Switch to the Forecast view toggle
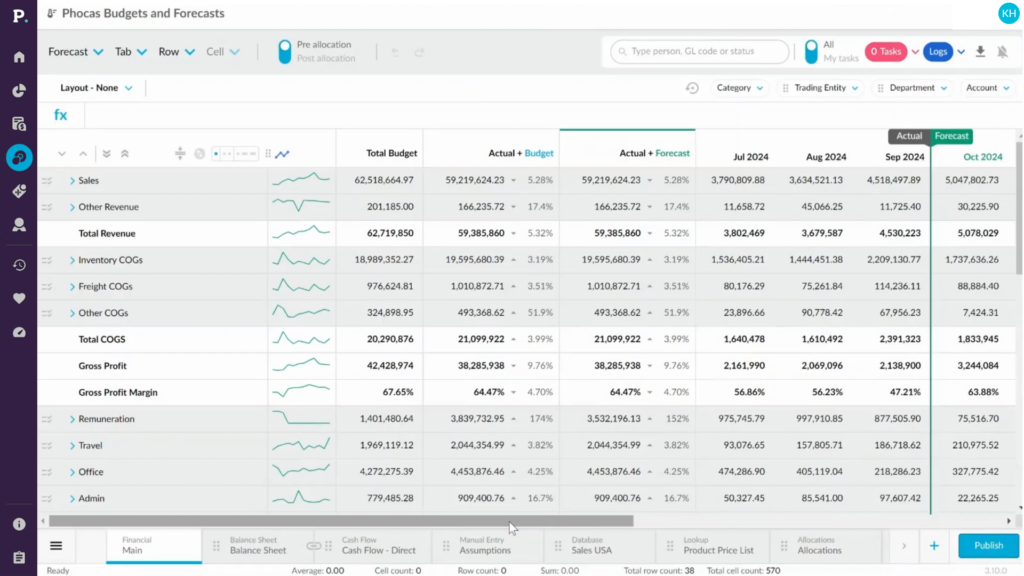 pyautogui.click(x=952, y=136)
